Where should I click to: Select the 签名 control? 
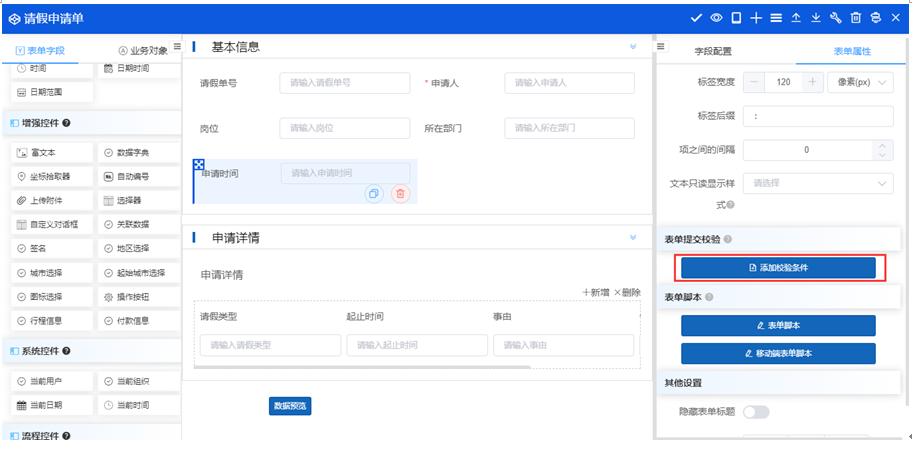52,248
